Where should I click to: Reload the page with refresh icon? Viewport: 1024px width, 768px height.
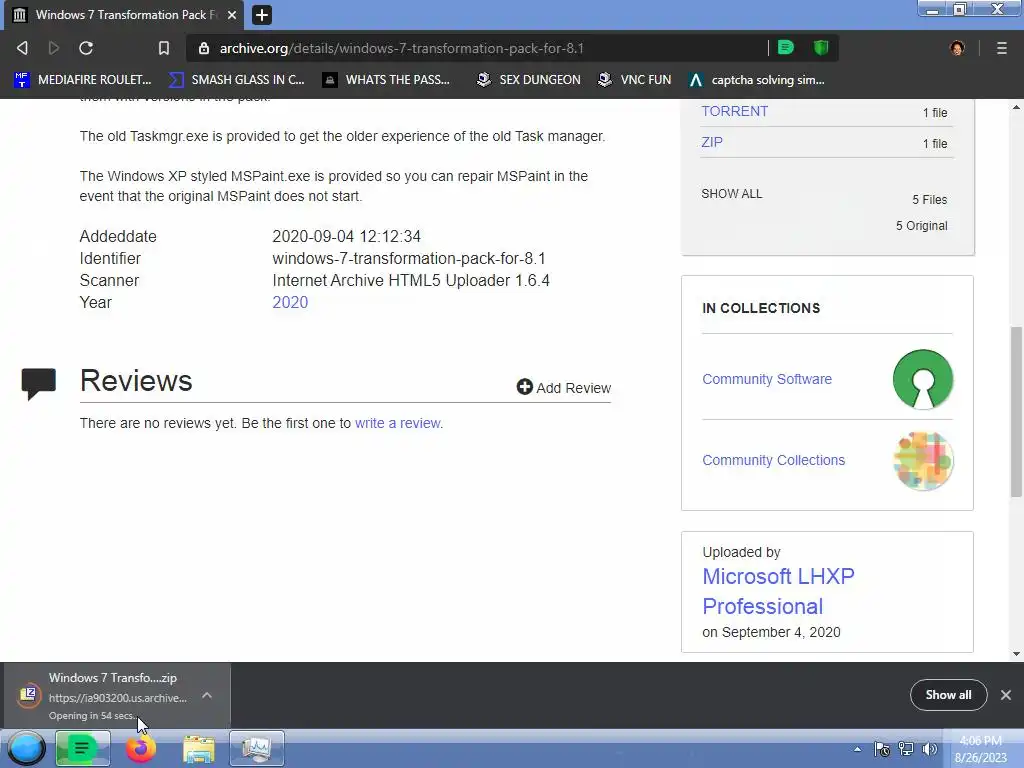[x=86, y=48]
